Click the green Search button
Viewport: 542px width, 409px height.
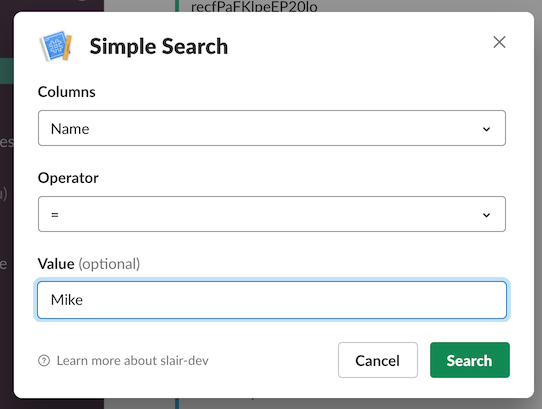pos(469,360)
